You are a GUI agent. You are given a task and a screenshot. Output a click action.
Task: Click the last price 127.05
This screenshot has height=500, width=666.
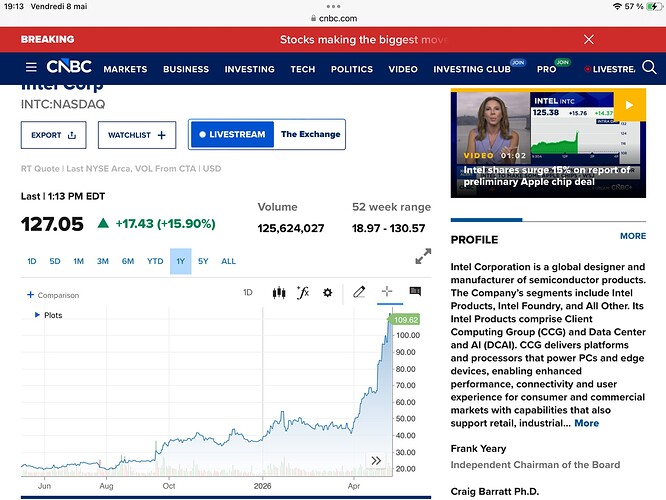tap(52, 224)
